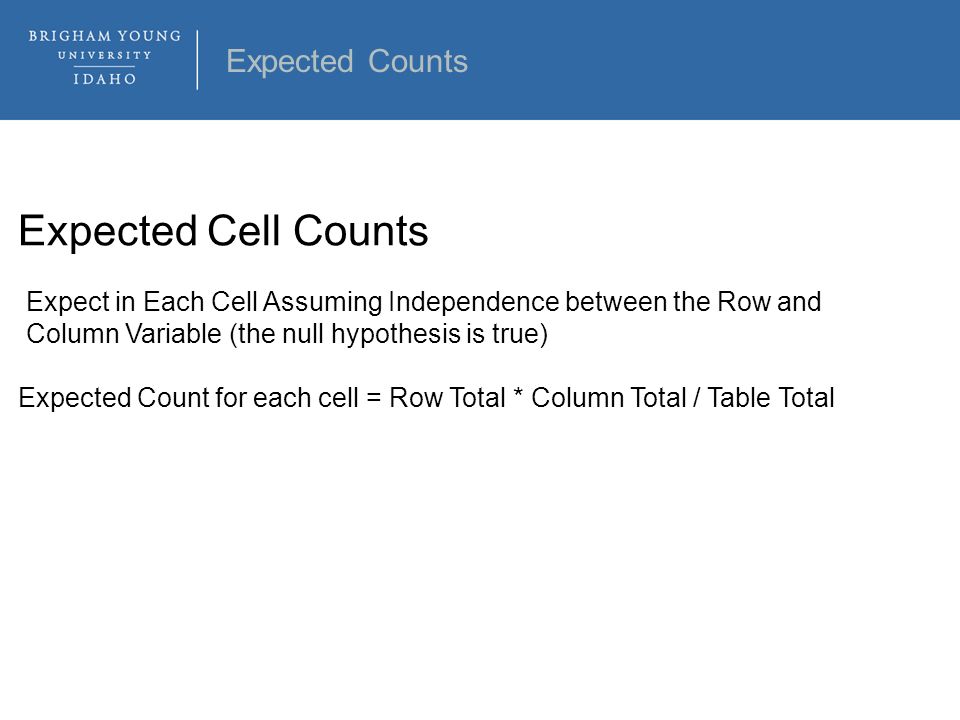Select the 'Expected Cell Counts' heading
960x720 pixels.
pos(223,231)
